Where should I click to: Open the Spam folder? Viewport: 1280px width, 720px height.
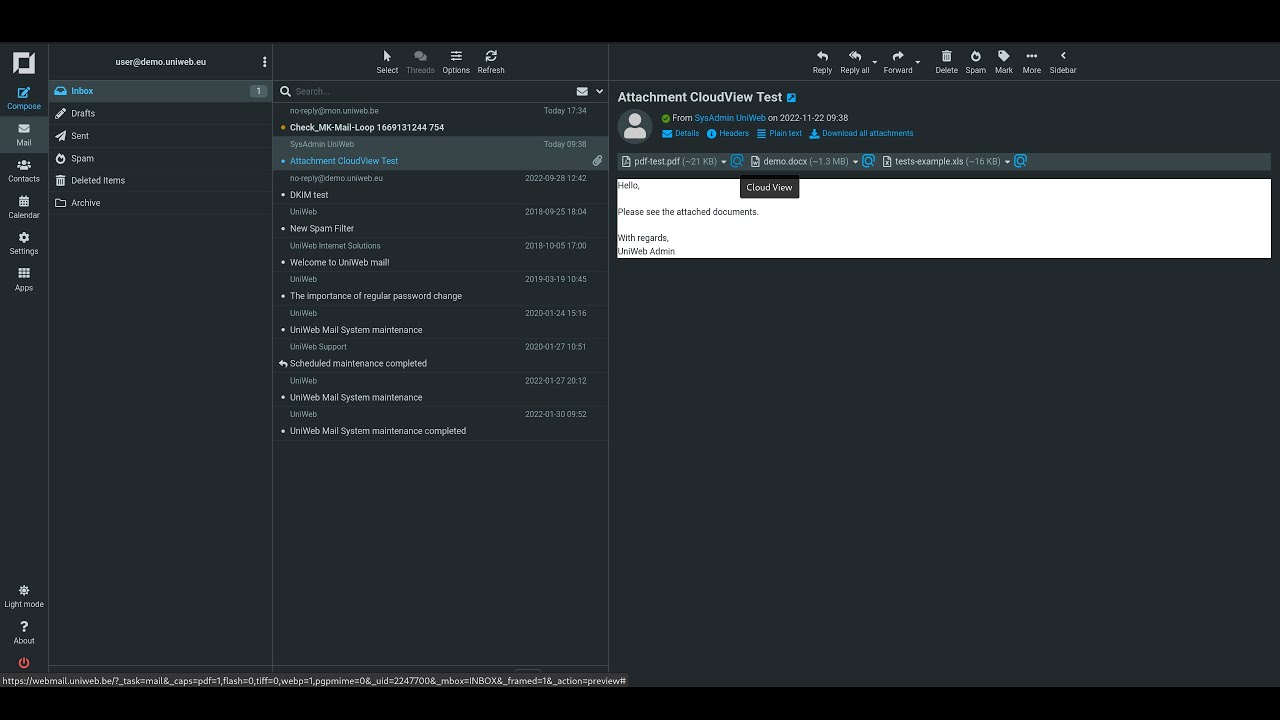tap(160, 158)
